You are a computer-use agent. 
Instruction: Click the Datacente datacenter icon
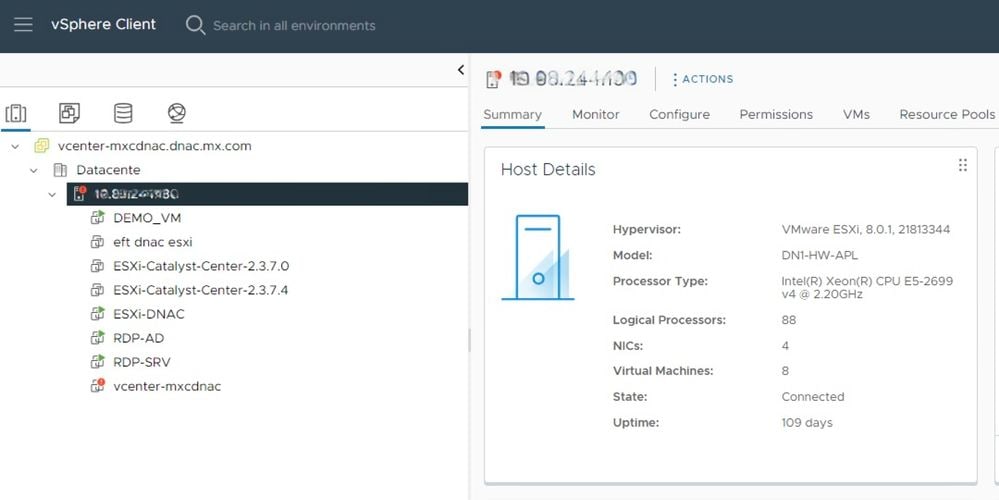click(60, 170)
